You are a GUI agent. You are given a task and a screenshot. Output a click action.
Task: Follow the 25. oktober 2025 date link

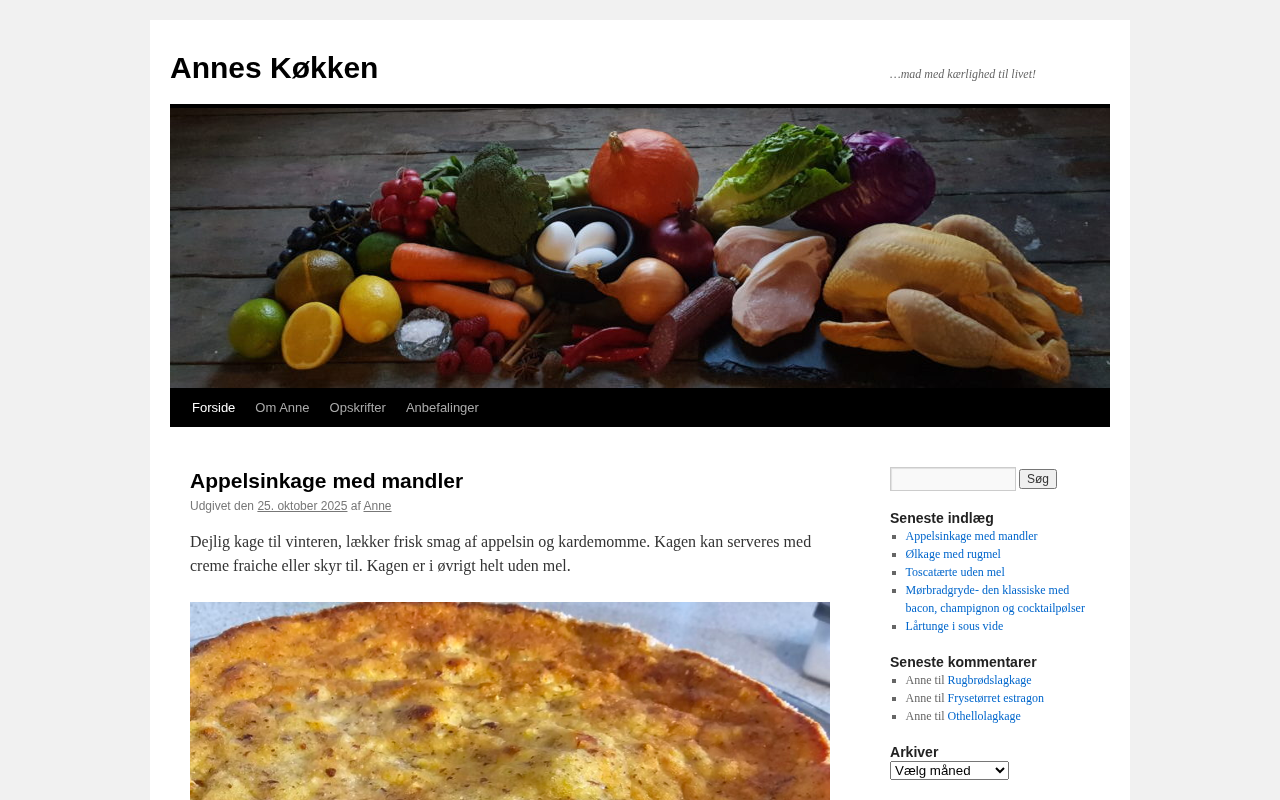pyautogui.click(x=302, y=506)
